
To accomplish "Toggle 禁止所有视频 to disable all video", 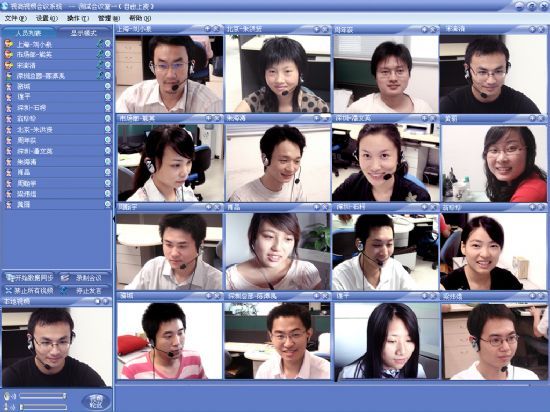I will pos(29,290).
